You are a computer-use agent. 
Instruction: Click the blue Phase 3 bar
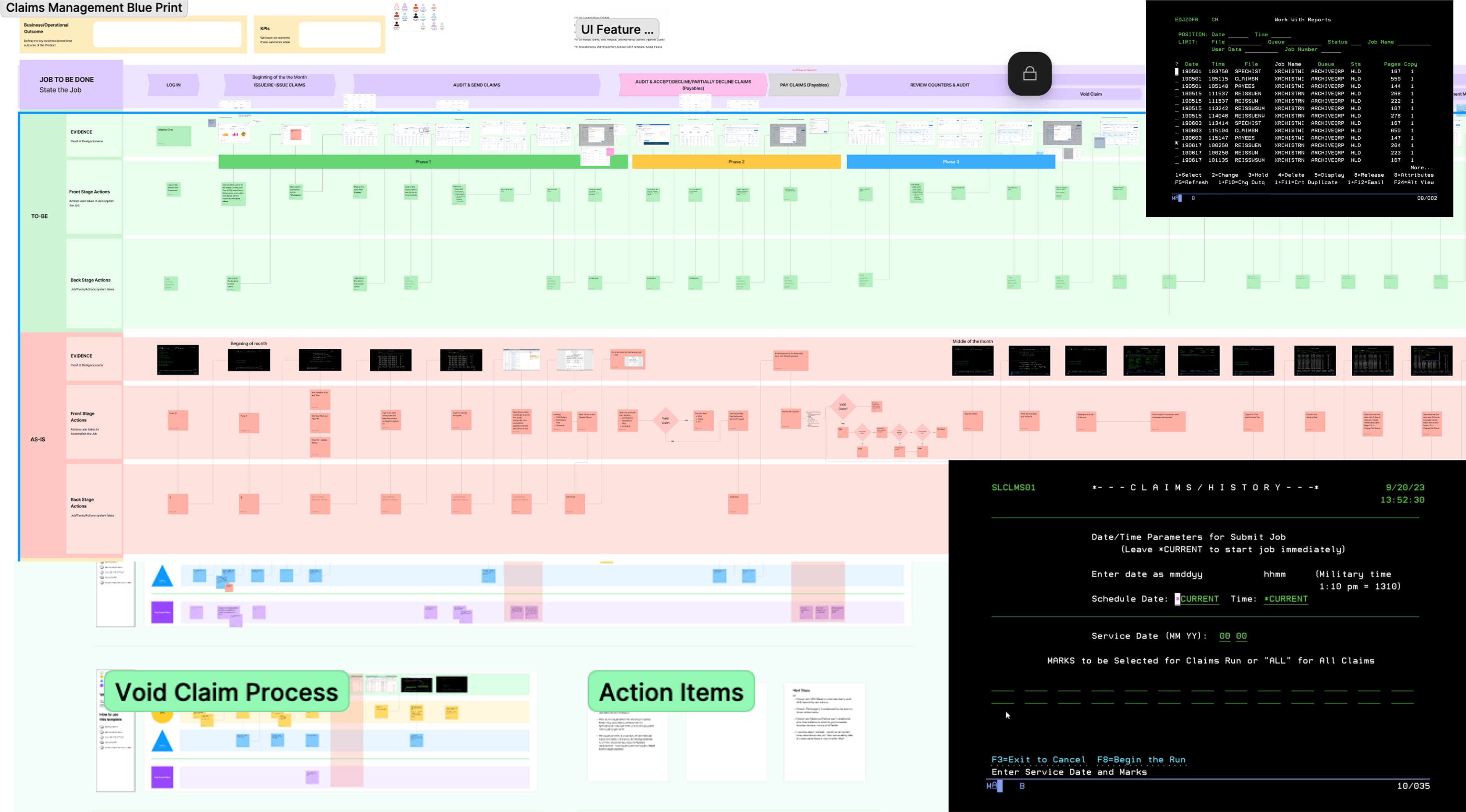pos(950,162)
